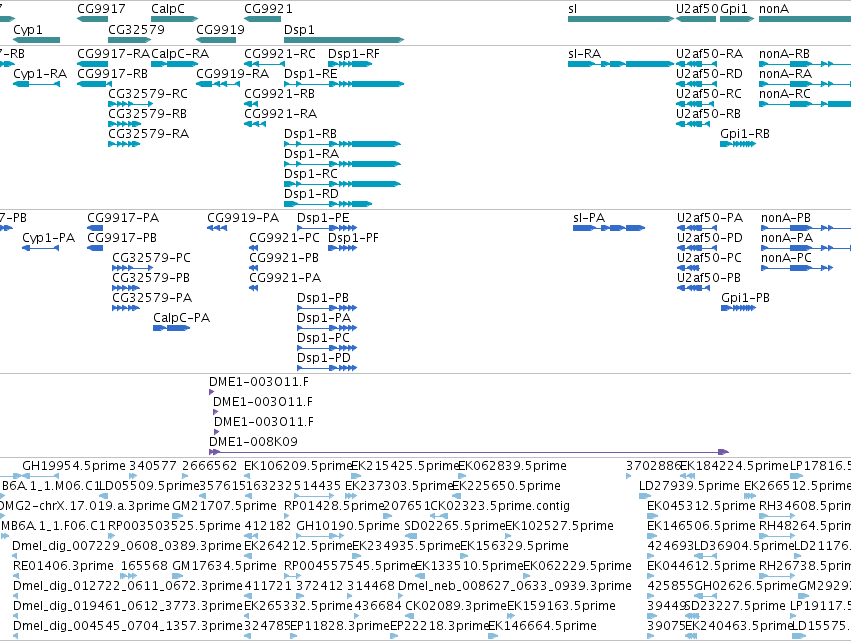The width and height of the screenshot is (851, 641).
Task: Select EST EK146664.5prime
Action: click(x=542, y=626)
